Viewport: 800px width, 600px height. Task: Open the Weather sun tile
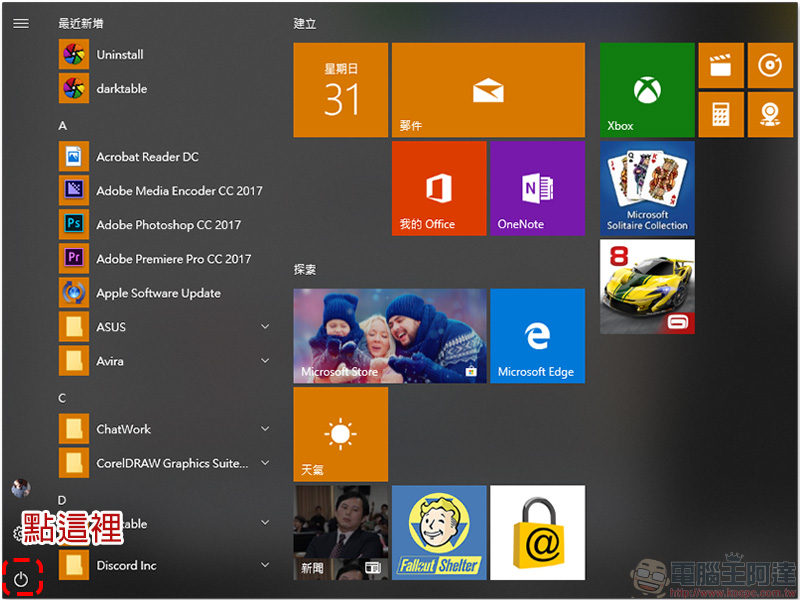pos(341,434)
